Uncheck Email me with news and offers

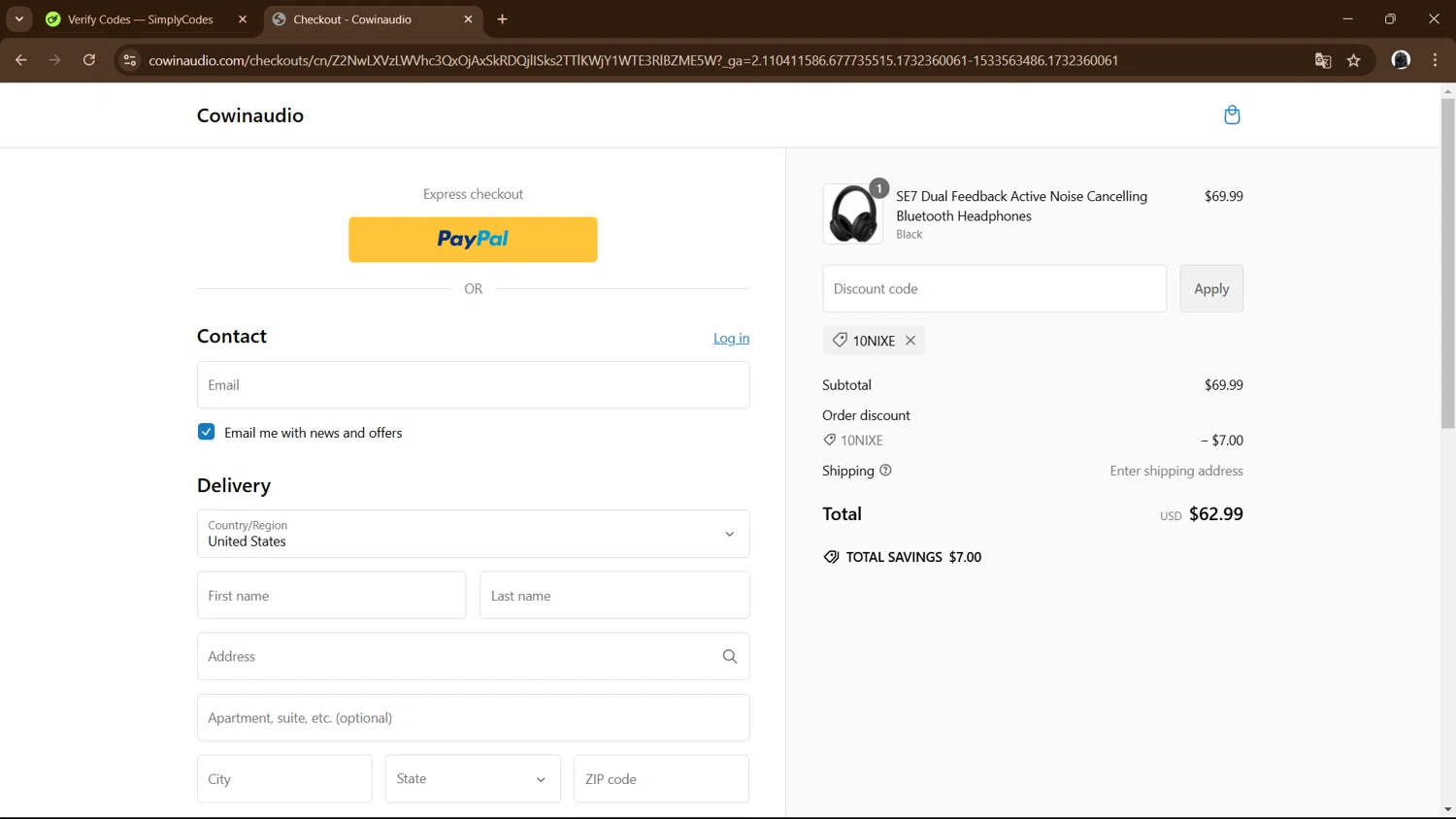206,432
